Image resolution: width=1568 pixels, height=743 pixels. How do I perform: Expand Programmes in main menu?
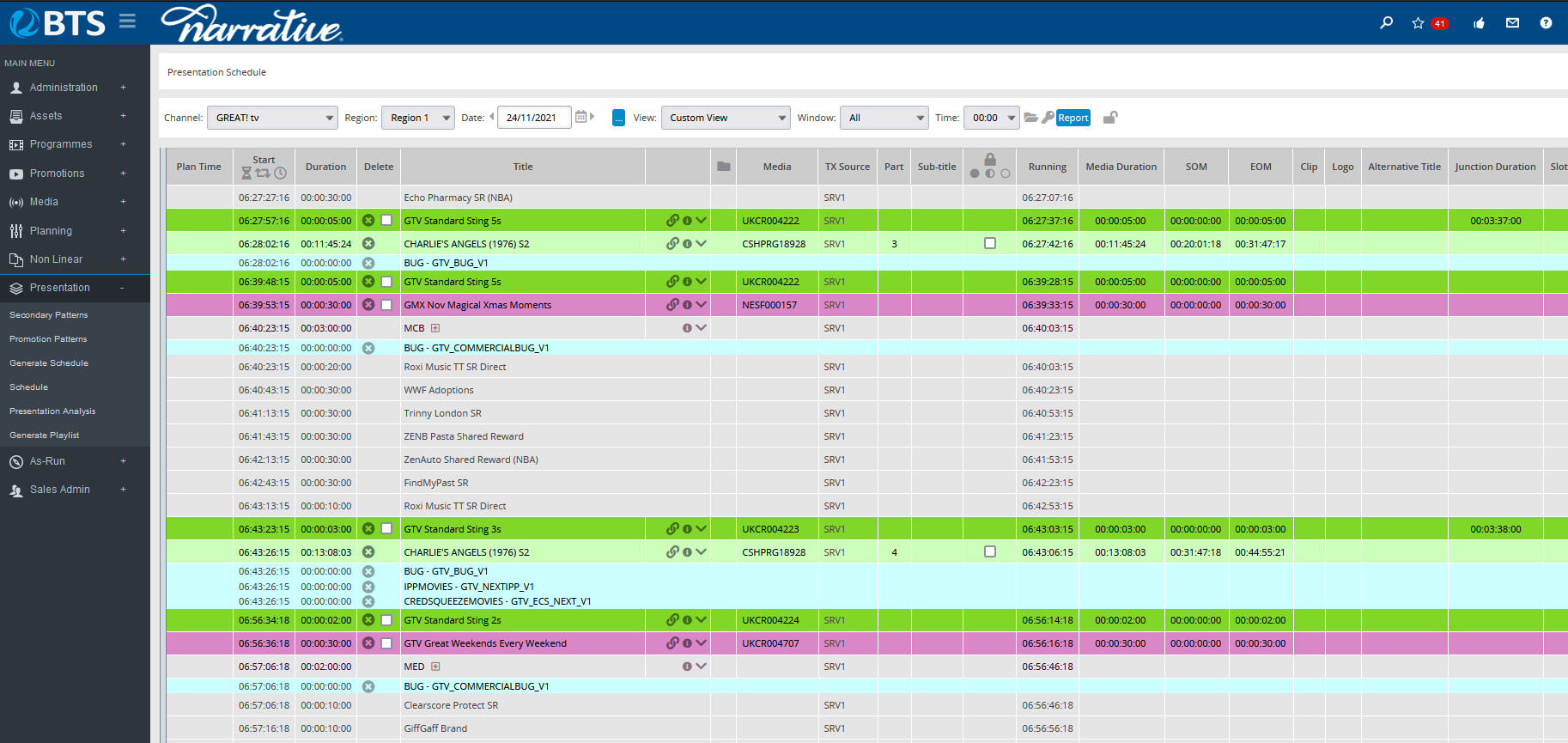point(123,144)
